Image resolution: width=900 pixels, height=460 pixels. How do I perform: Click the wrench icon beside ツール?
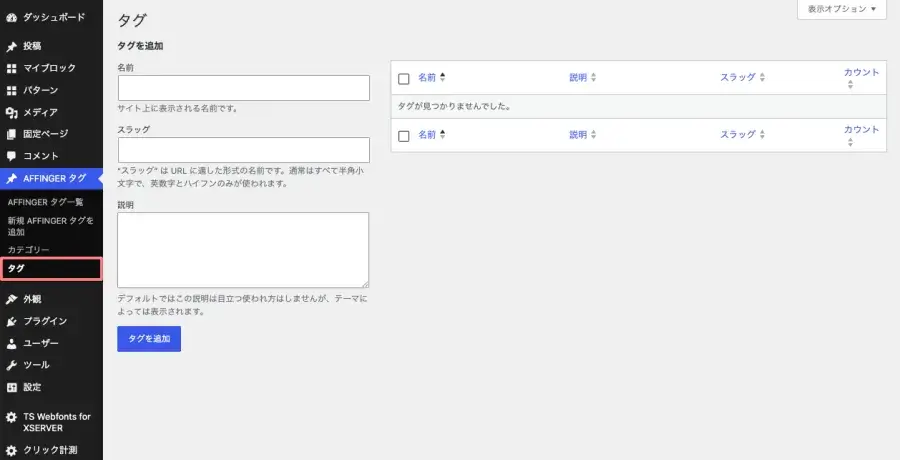point(11,365)
